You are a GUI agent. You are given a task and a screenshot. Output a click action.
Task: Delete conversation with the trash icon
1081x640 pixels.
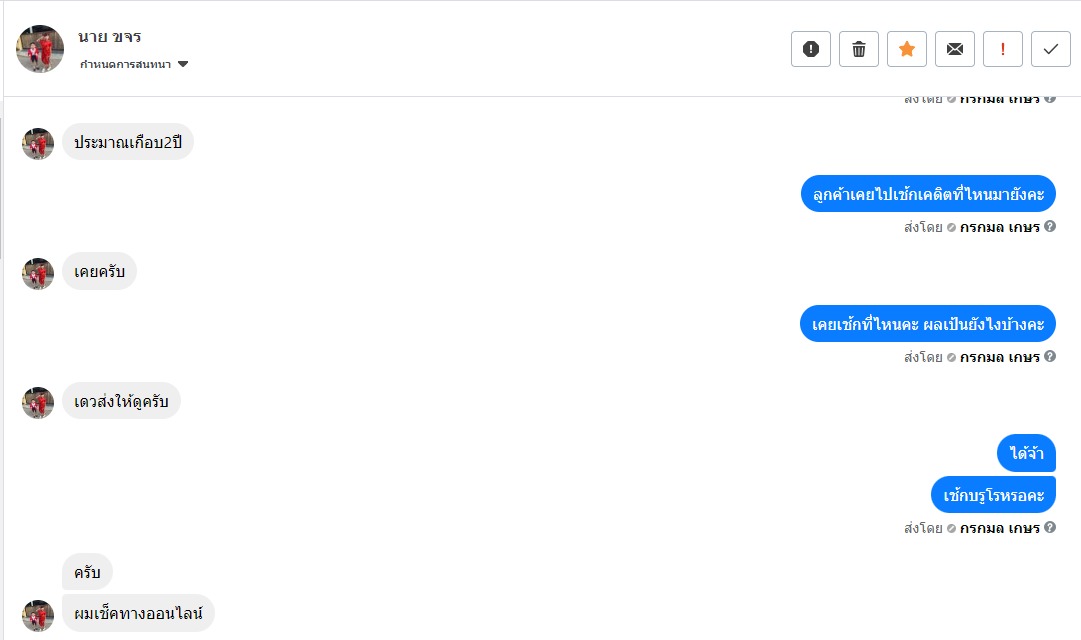tap(859, 49)
